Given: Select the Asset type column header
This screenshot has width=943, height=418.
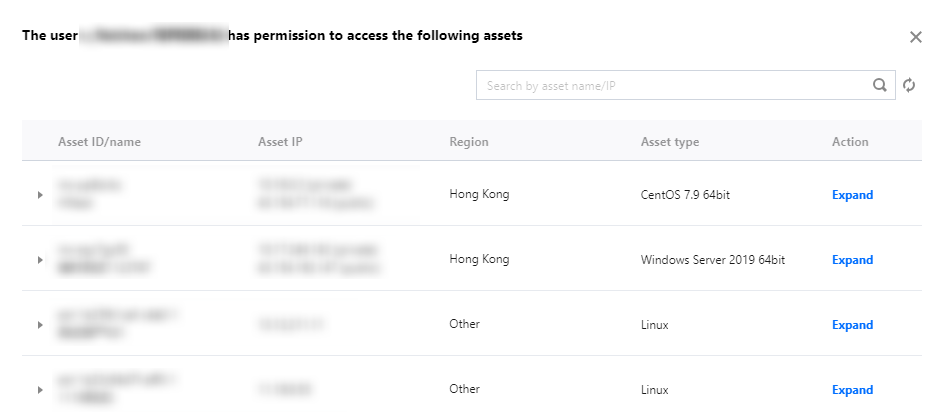Looking at the screenshot, I should coord(670,142).
